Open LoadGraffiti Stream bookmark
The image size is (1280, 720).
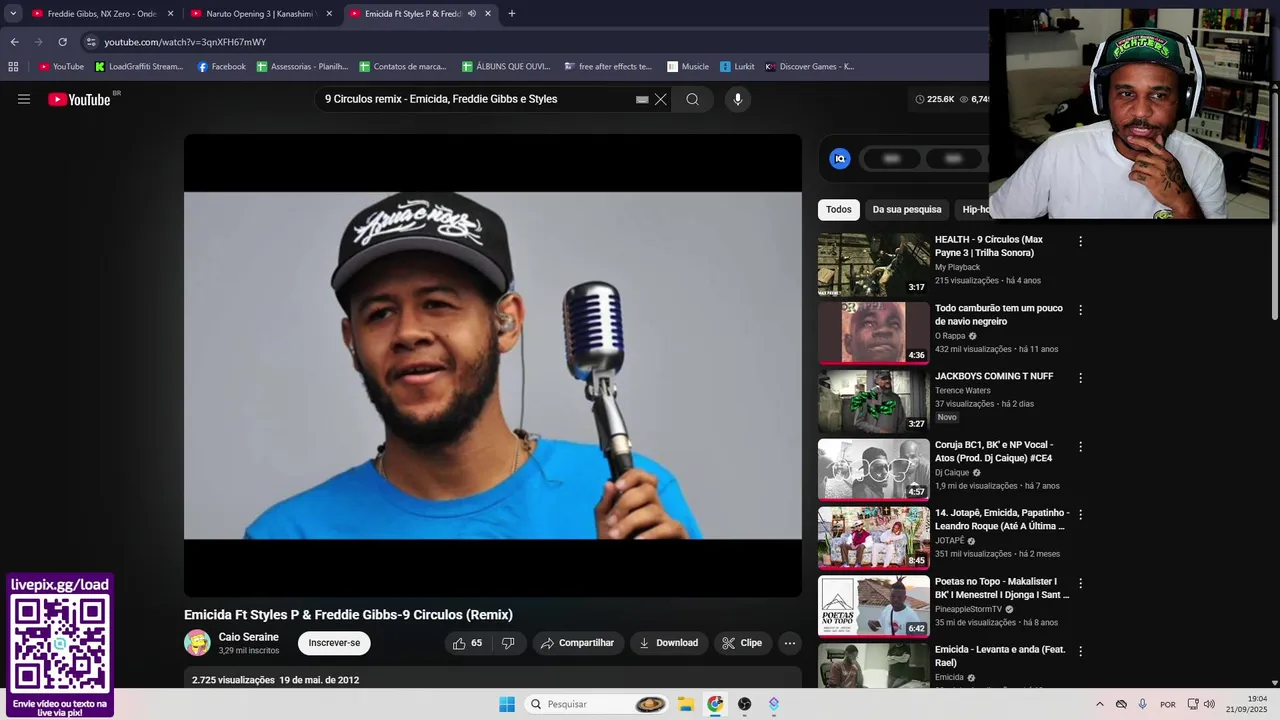[139, 67]
